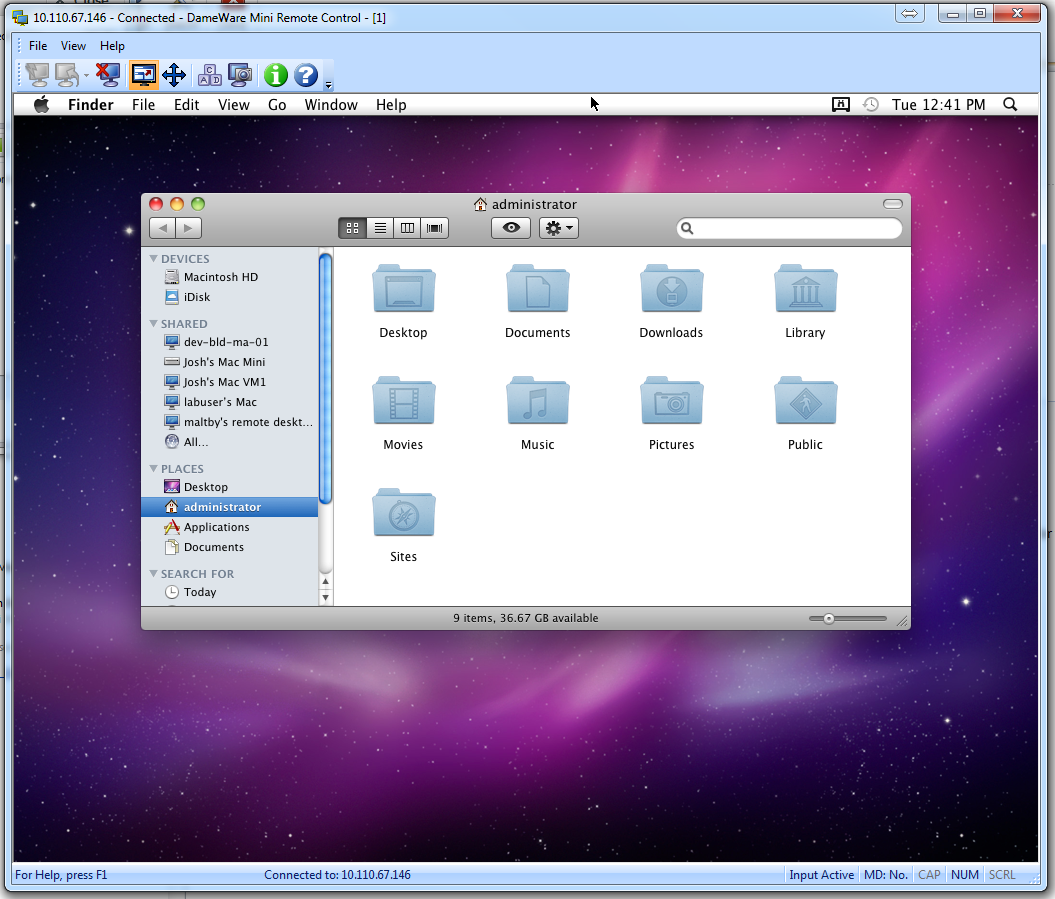Open DameWare toolbar options overflow arrow
The image size is (1055, 899).
click(x=328, y=85)
